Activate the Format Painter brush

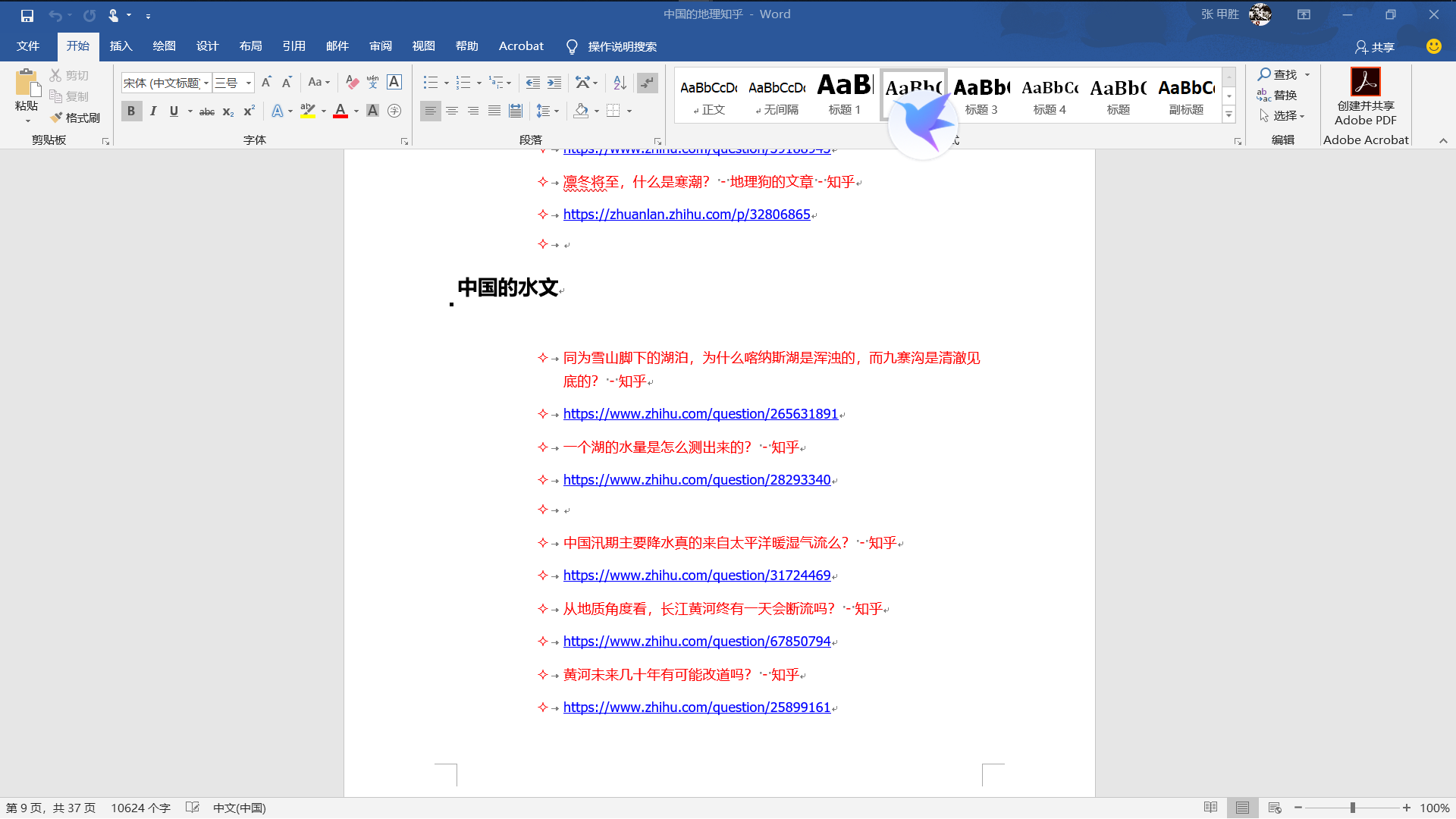point(75,118)
